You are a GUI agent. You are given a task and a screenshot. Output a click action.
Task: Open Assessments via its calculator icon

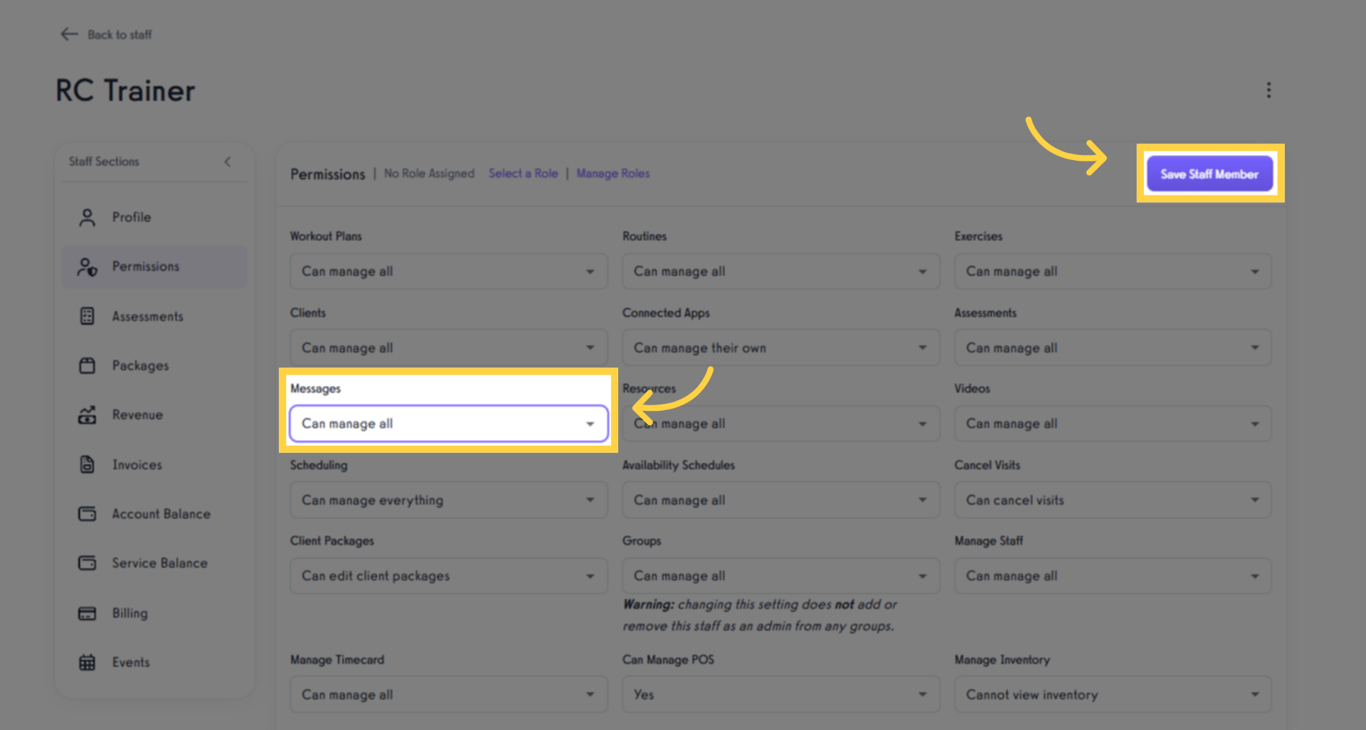pos(90,316)
